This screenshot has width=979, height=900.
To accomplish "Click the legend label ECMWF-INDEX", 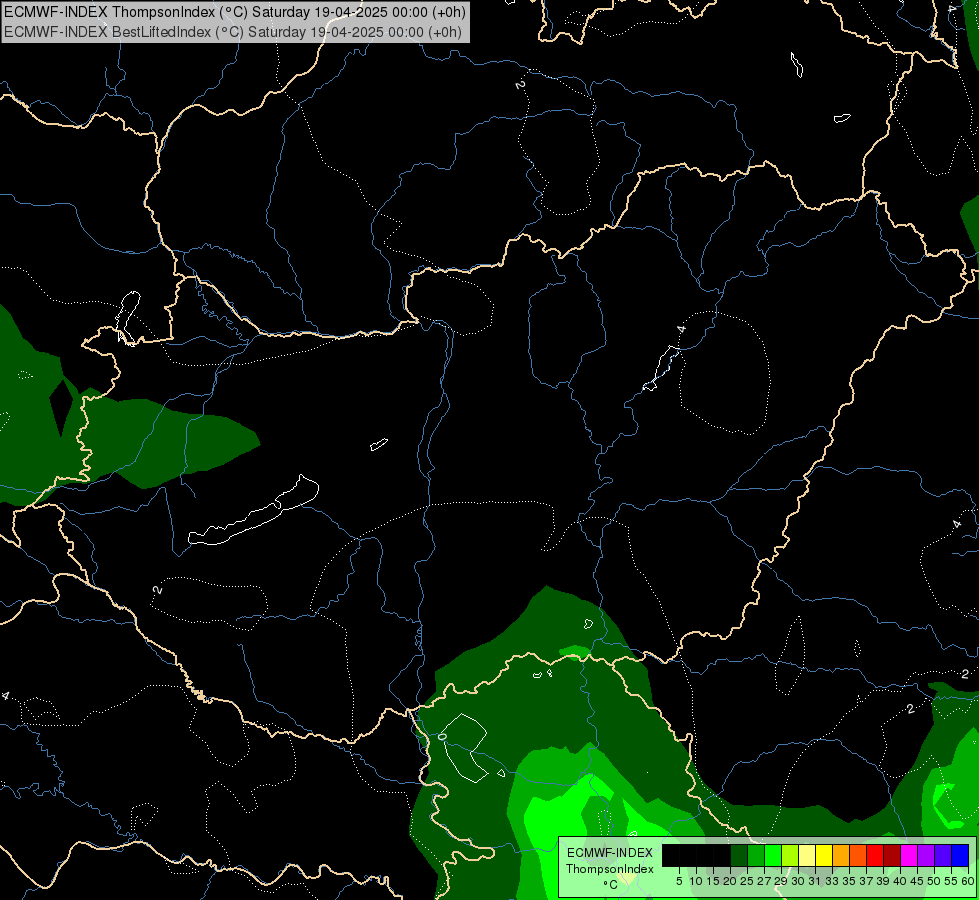I will (610, 853).
